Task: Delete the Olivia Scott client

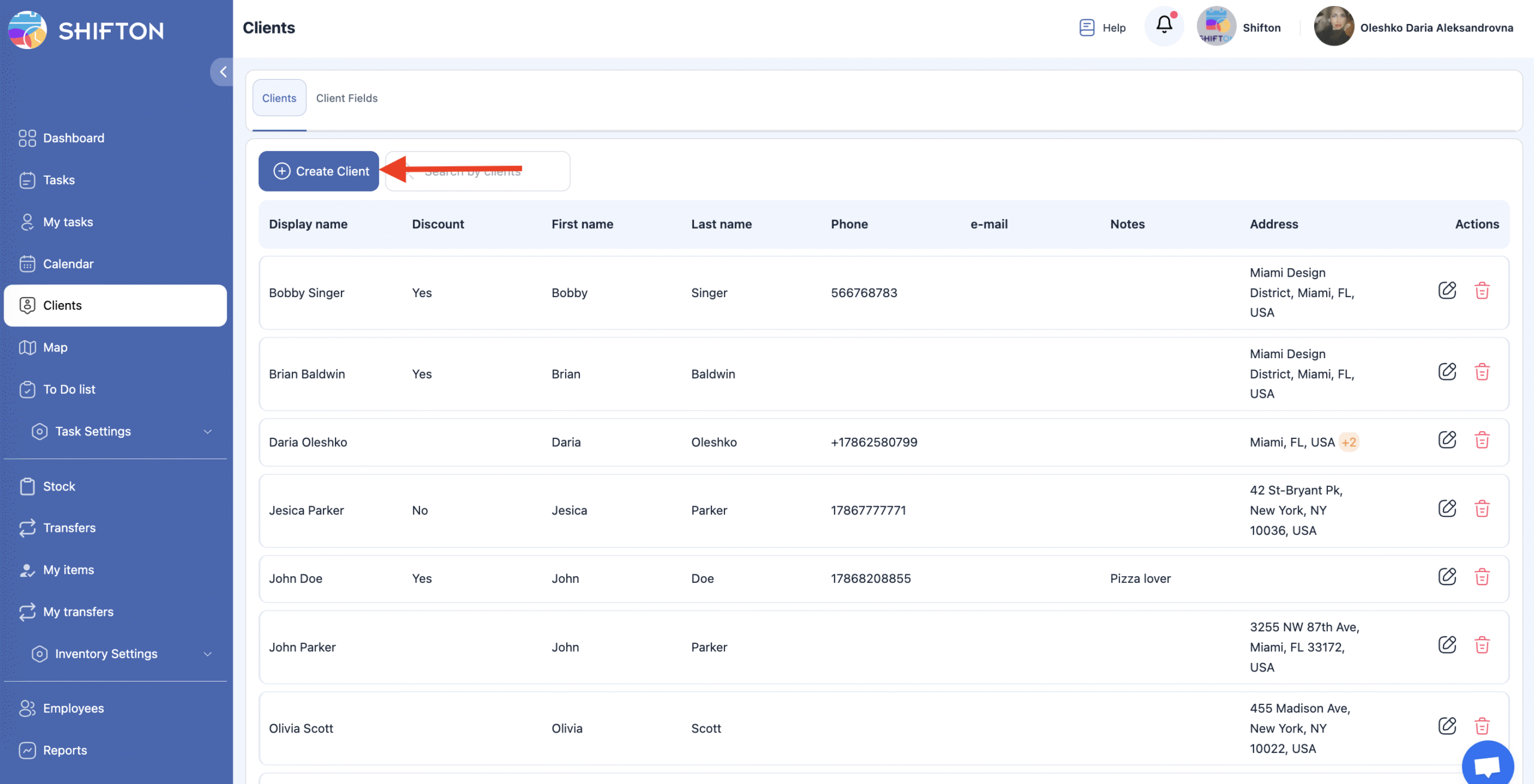Action: 1481,727
